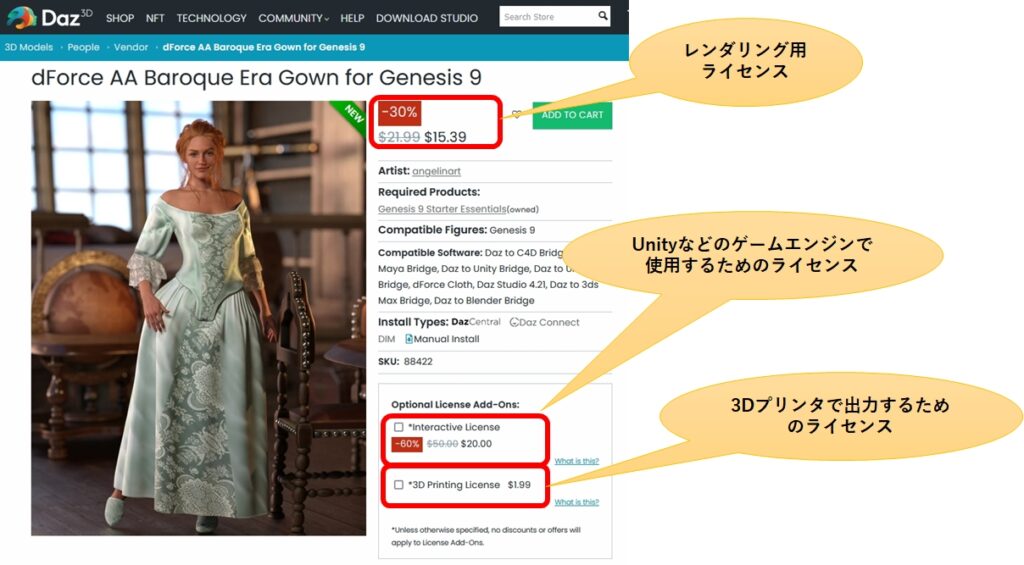Open Genesis 9 Starter Essentials link
The image size is (1024, 565).
(x=442, y=209)
